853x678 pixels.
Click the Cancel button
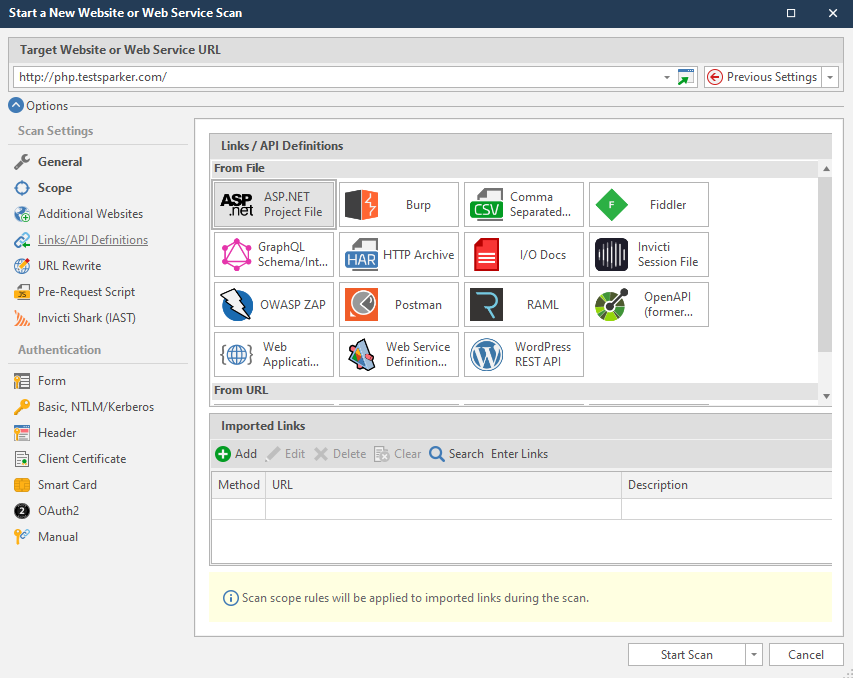point(806,655)
